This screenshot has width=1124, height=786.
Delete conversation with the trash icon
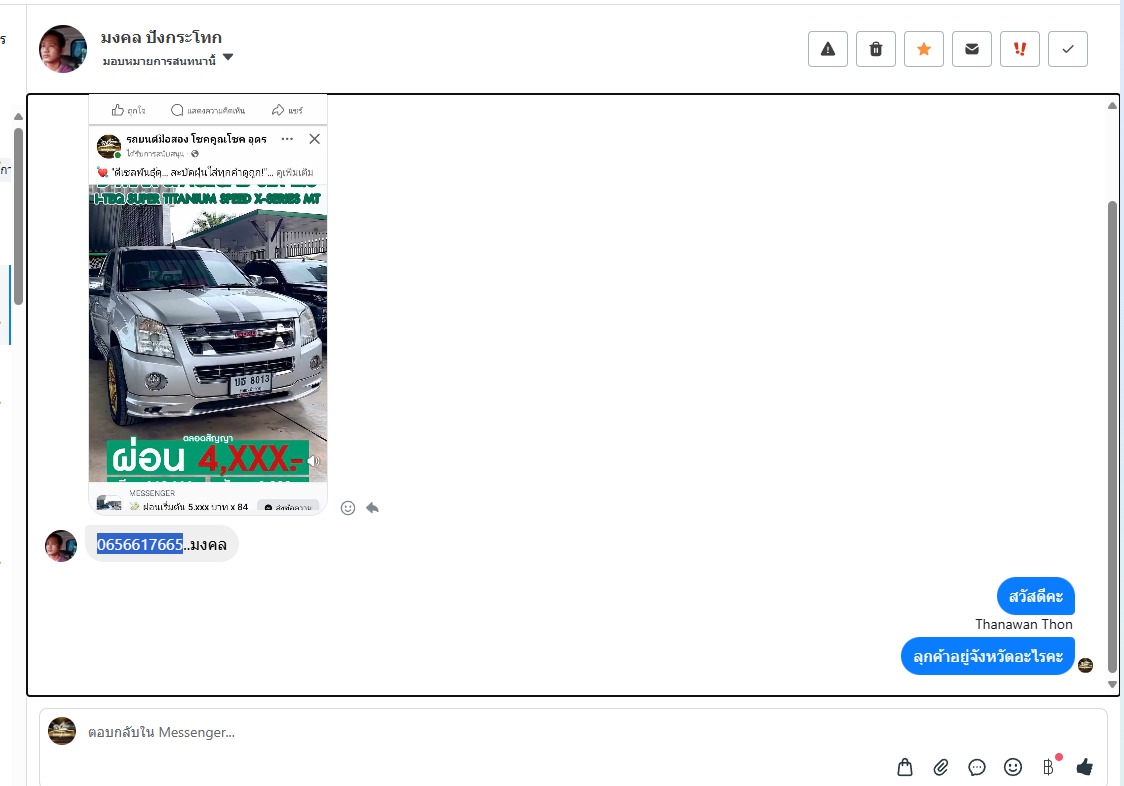pos(876,49)
